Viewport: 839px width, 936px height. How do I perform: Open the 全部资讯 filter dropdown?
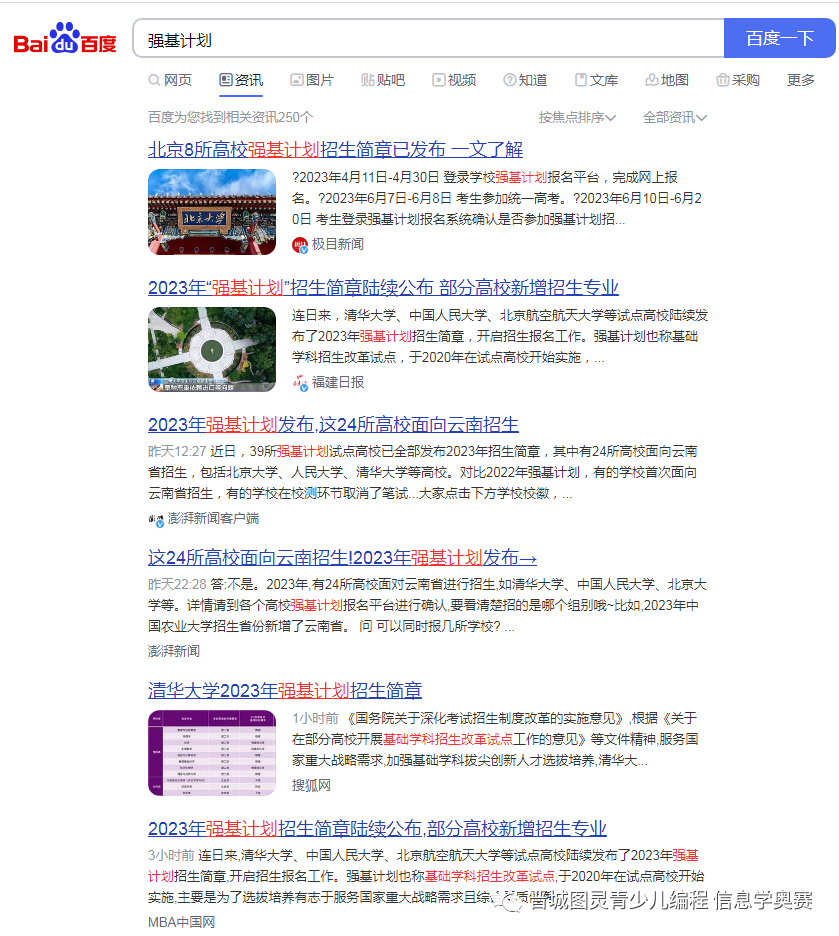tap(674, 118)
